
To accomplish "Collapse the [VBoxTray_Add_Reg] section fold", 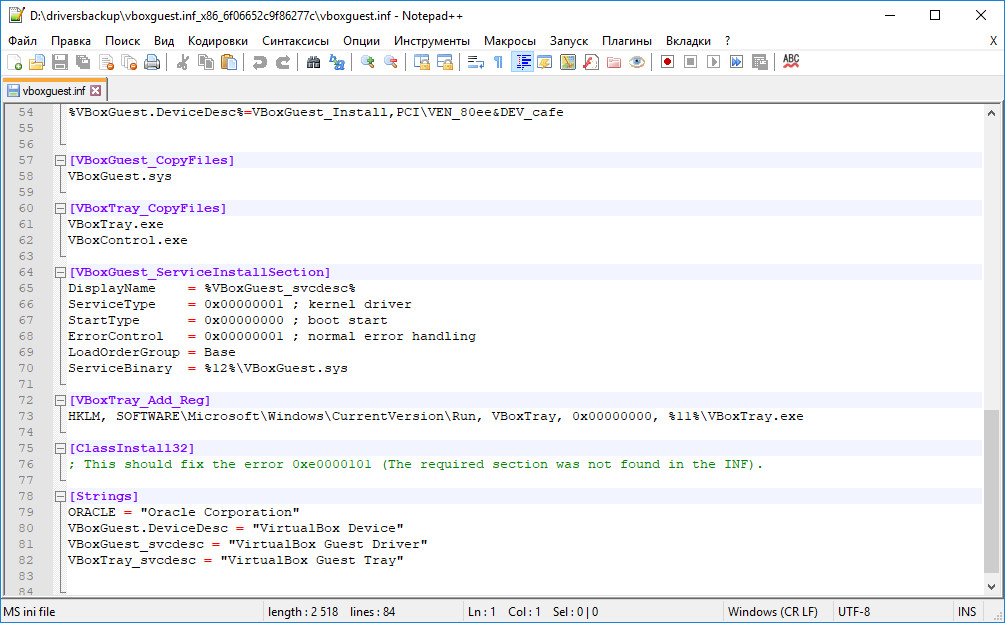I will [x=60, y=401].
